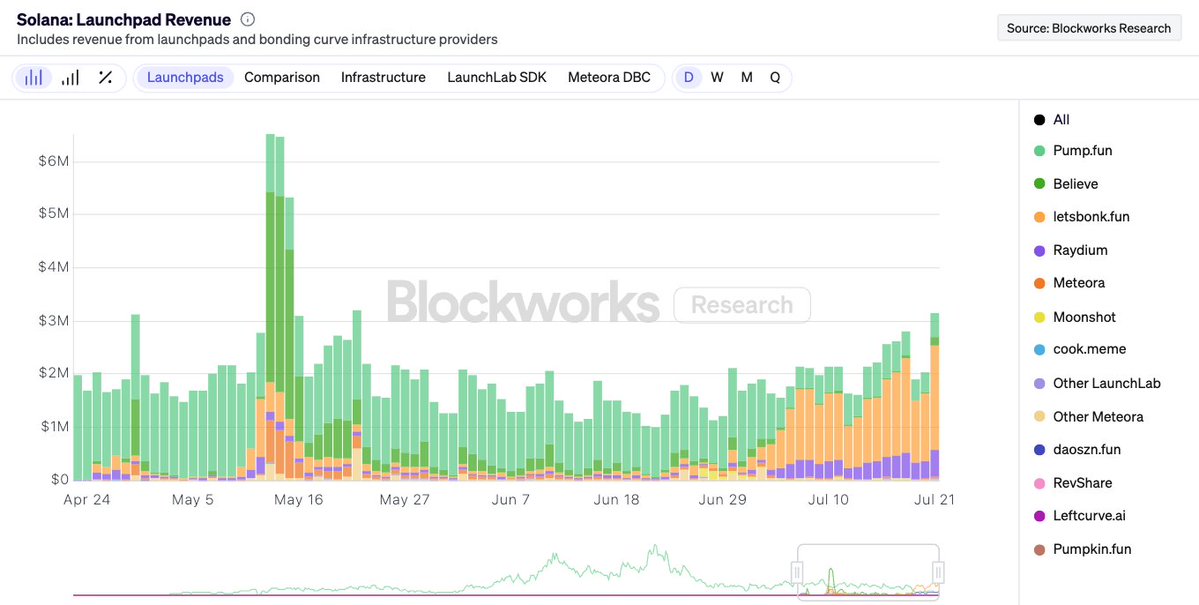Click the range selector window in overview chart

point(868,572)
